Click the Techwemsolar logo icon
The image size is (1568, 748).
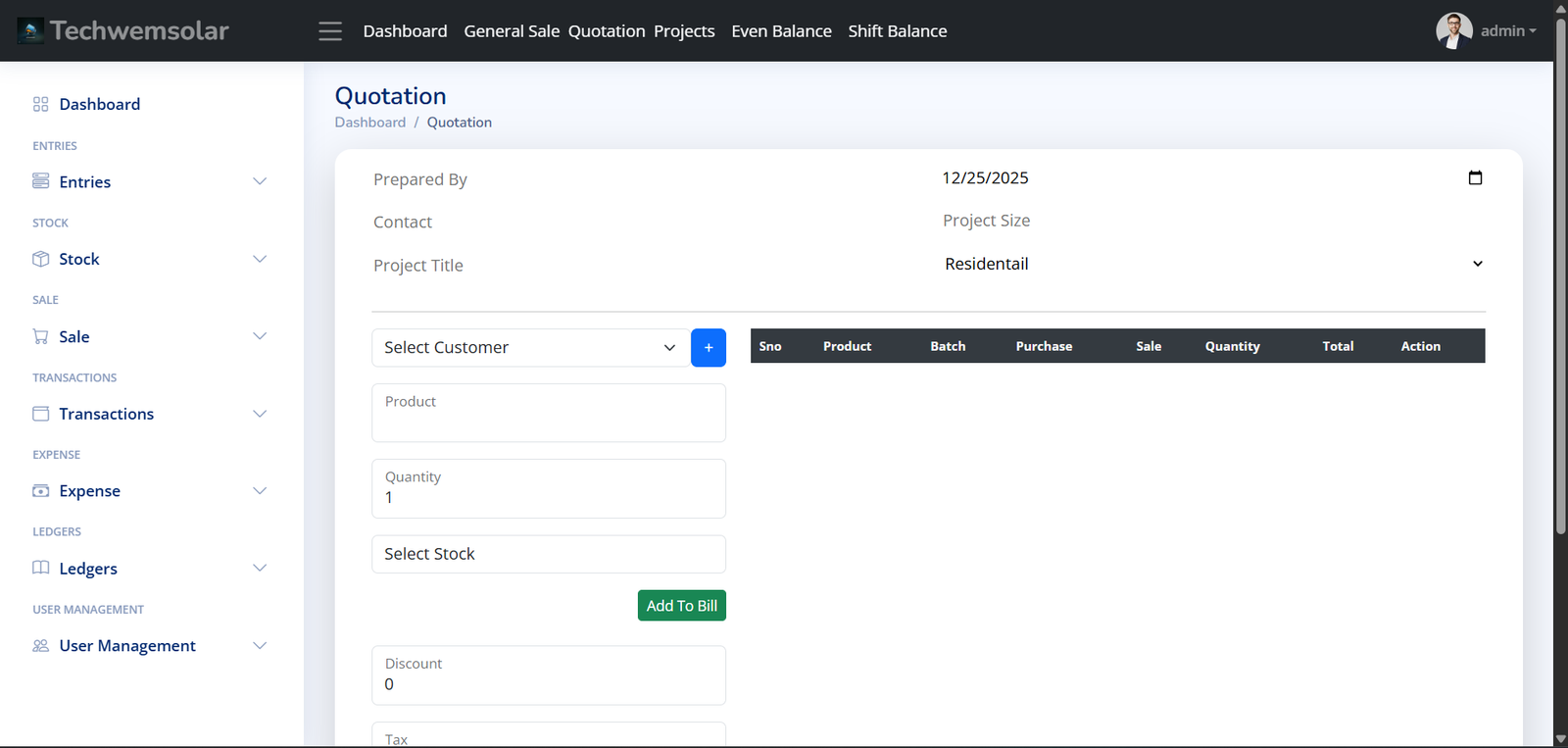30,31
